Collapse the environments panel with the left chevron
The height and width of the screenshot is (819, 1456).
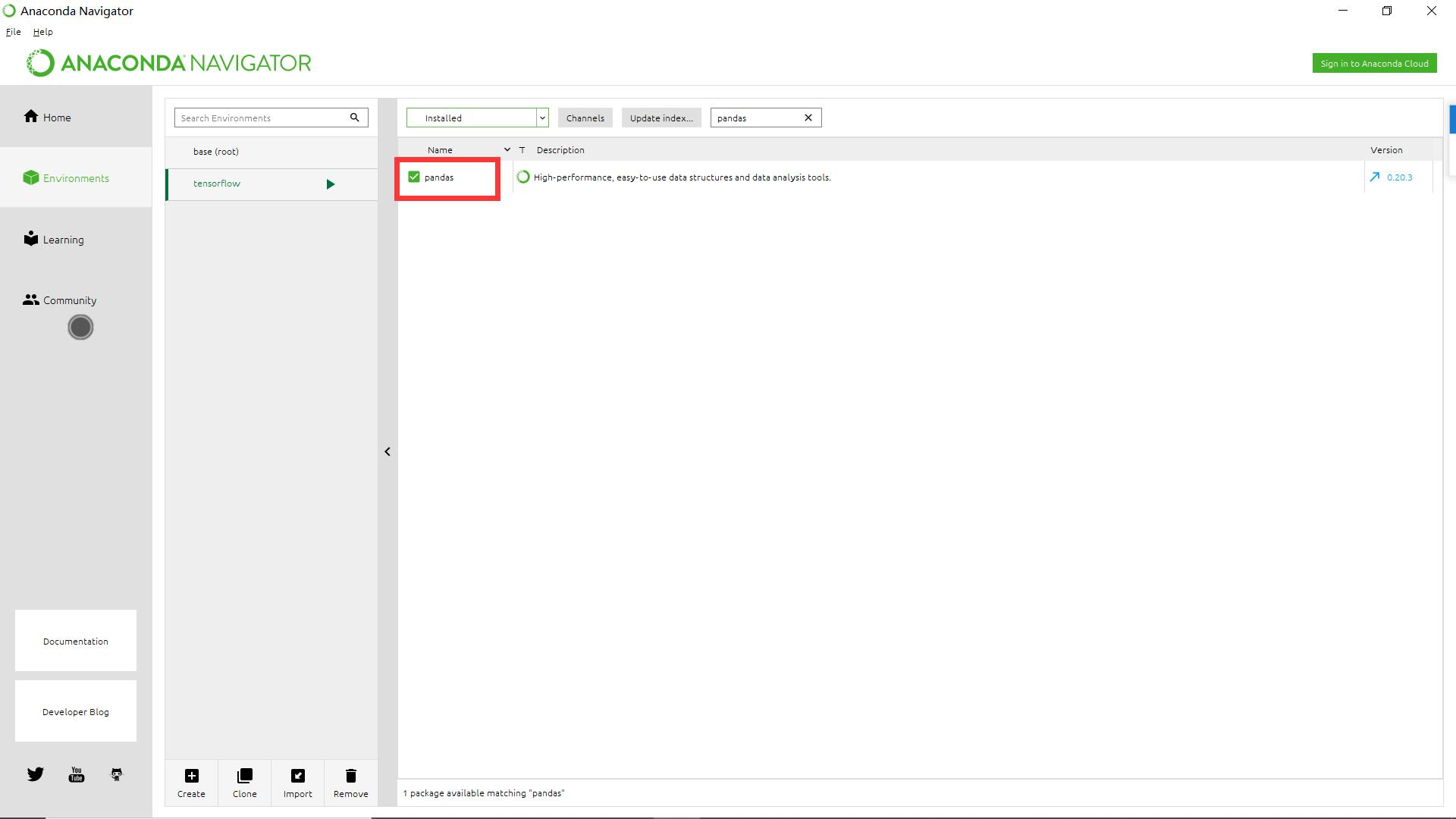388,452
